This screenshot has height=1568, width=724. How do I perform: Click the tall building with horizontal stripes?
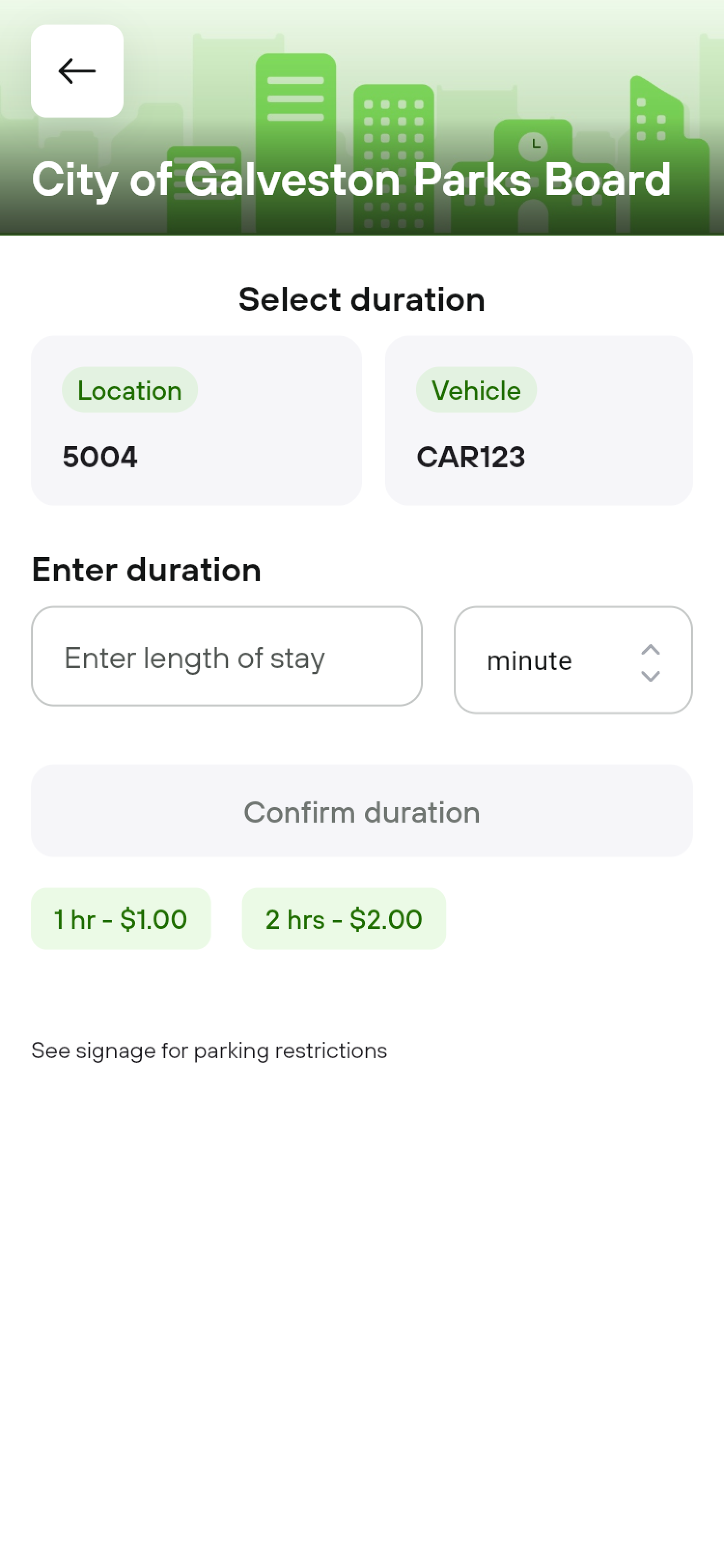click(296, 103)
